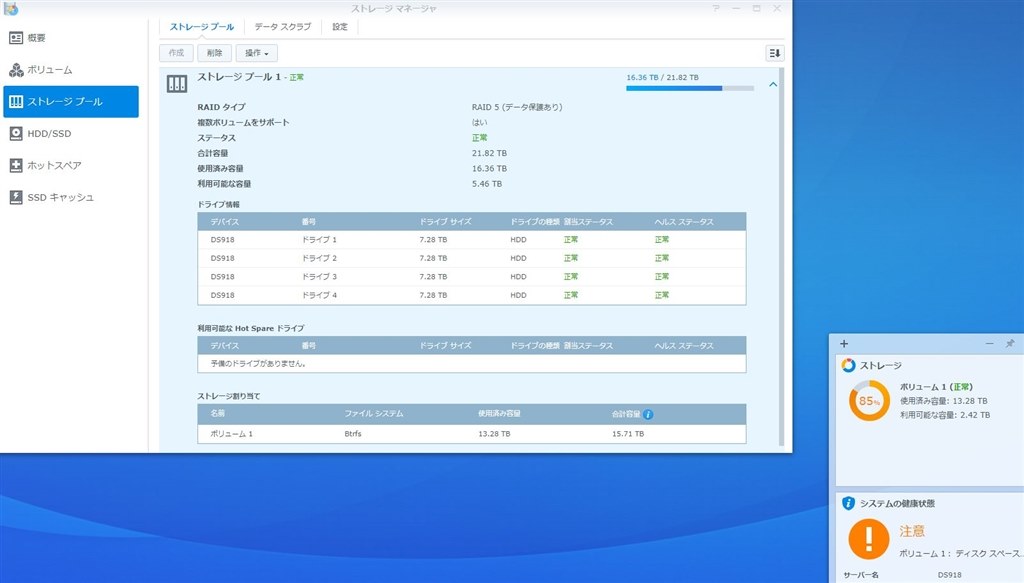This screenshot has width=1024, height=583.
Task: Open the 操作 dropdown menu
Action: (257, 53)
